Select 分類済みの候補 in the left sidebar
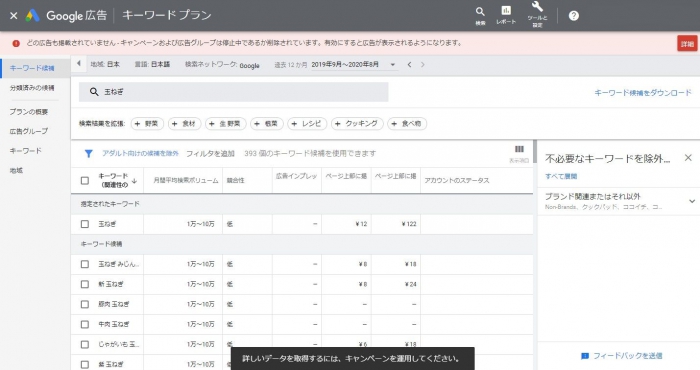Screen dimensions: 700x370 32,88
